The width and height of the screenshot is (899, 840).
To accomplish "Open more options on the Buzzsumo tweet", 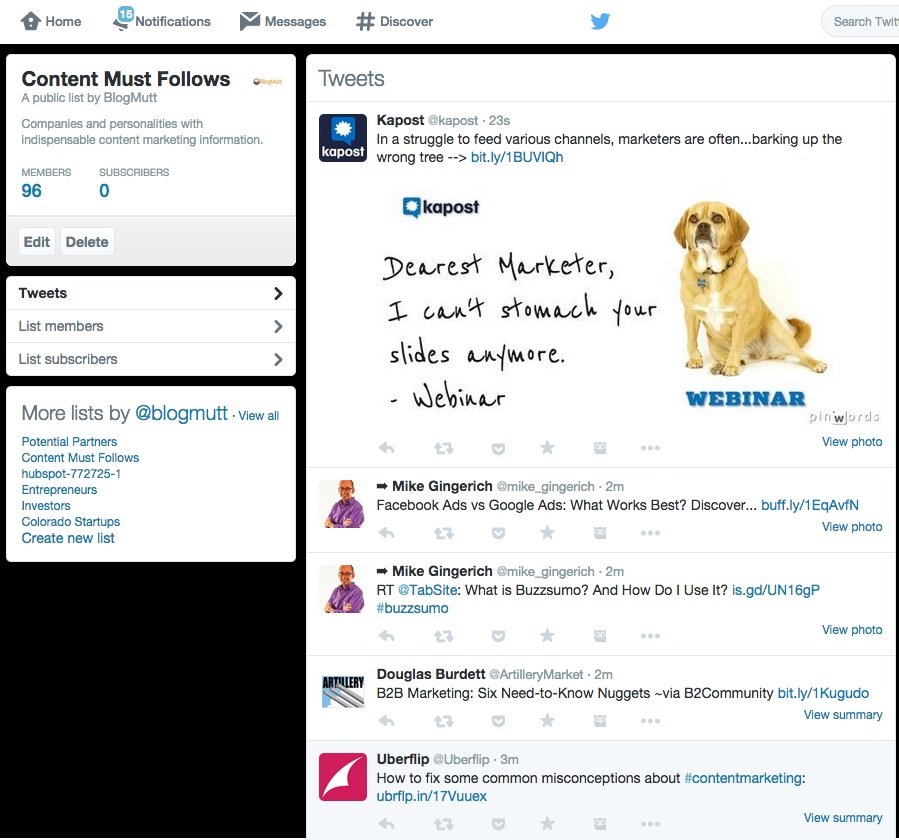I will tap(650, 636).
